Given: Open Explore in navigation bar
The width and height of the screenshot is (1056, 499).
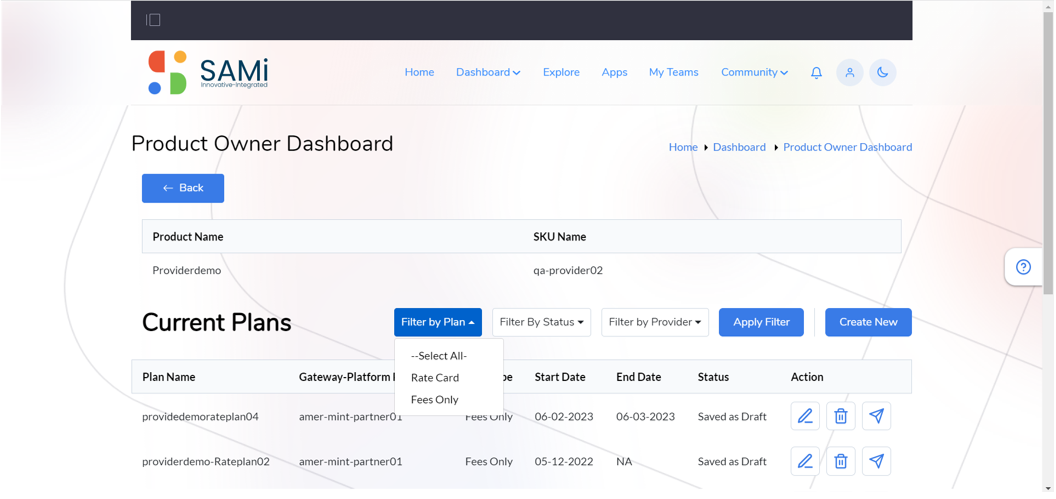Looking at the screenshot, I should click(x=561, y=72).
